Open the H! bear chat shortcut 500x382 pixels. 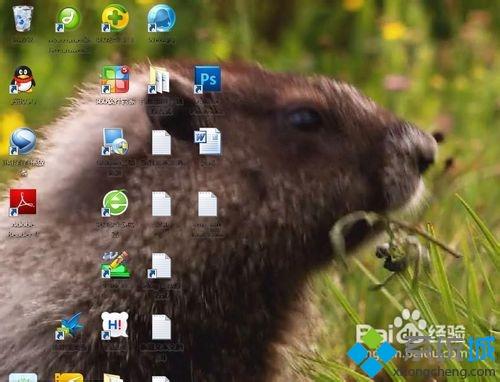[x=115, y=325]
